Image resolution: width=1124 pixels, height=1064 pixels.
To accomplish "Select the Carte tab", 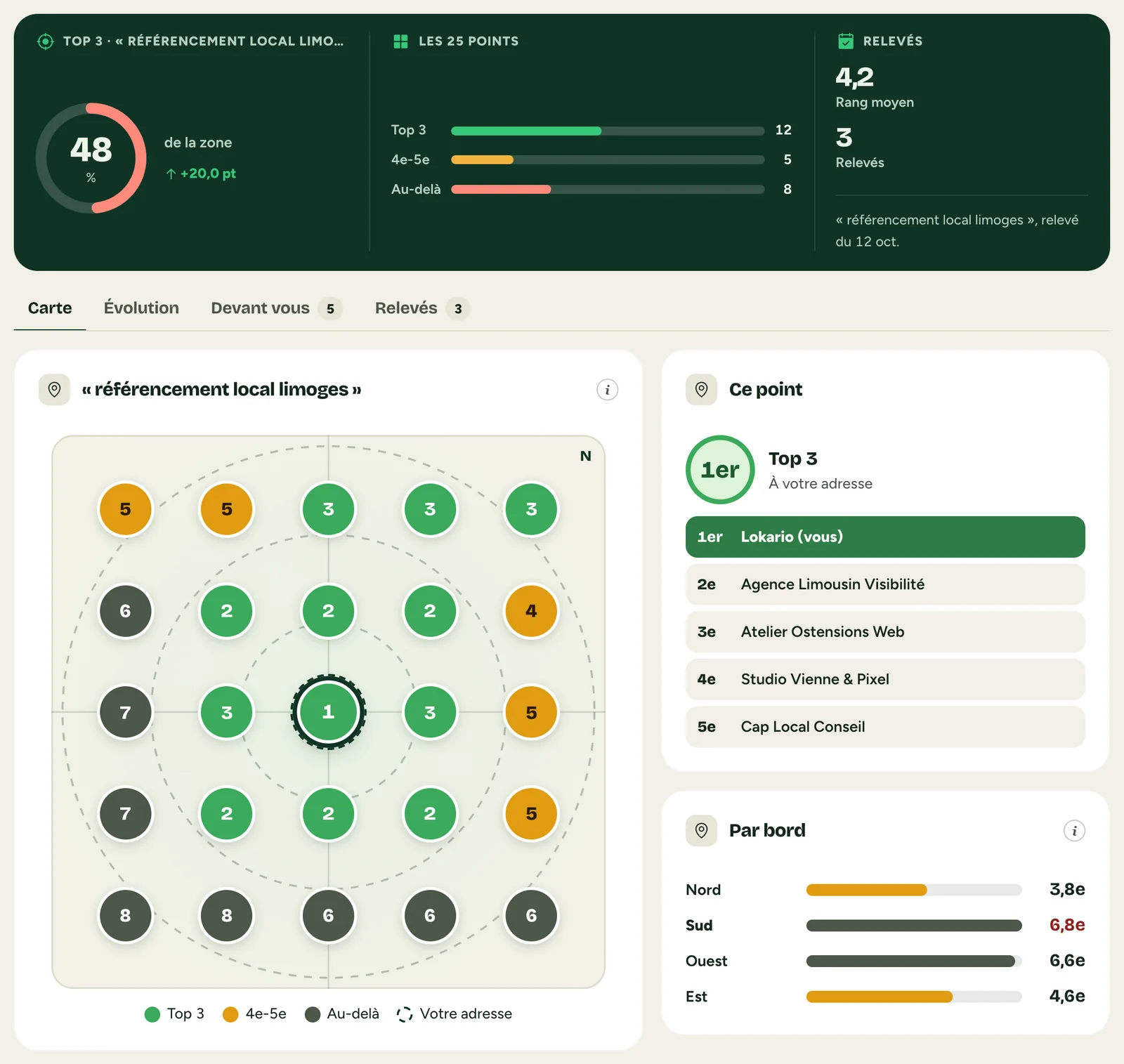I will click(x=50, y=308).
